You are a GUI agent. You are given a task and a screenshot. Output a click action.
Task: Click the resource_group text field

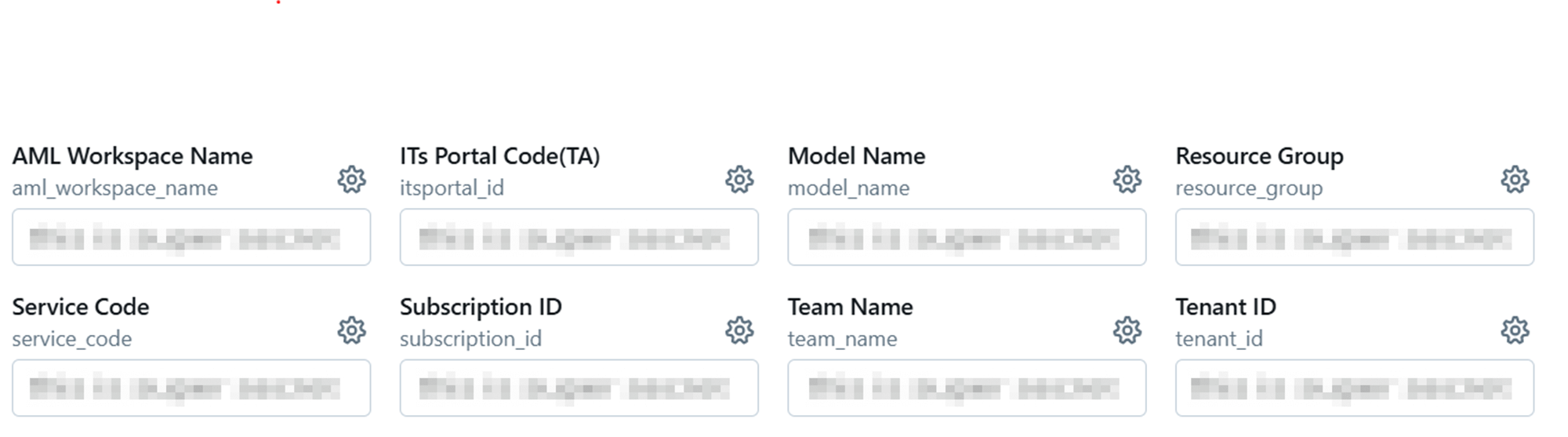pos(1355,237)
